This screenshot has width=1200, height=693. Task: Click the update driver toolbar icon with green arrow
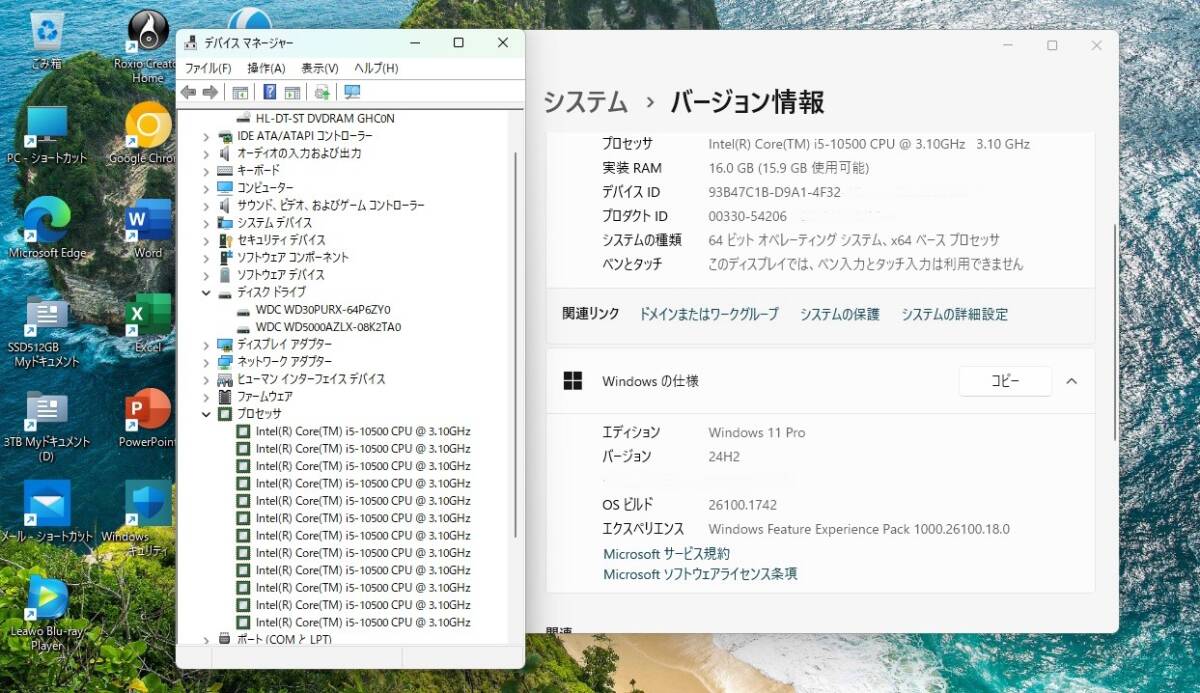tap(322, 92)
